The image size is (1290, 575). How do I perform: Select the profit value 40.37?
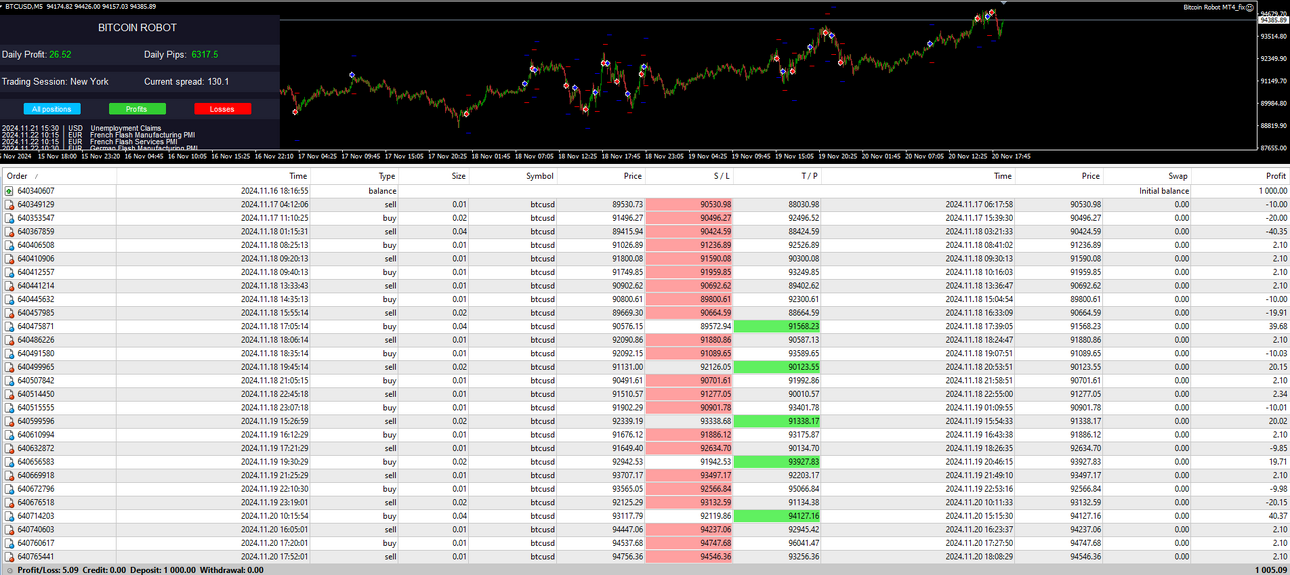(x=1278, y=516)
